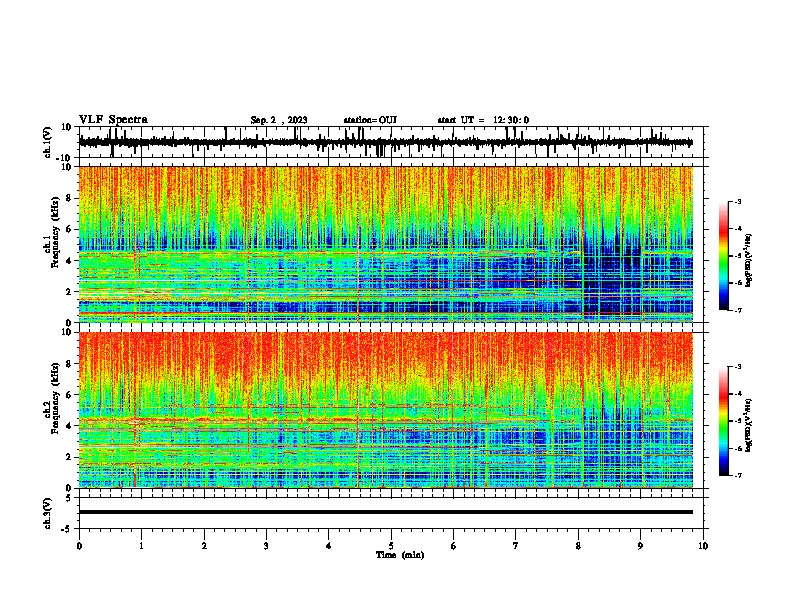Click time axis tick label "9"
This screenshot has width=792, height=612.
[x=640, y=546]
